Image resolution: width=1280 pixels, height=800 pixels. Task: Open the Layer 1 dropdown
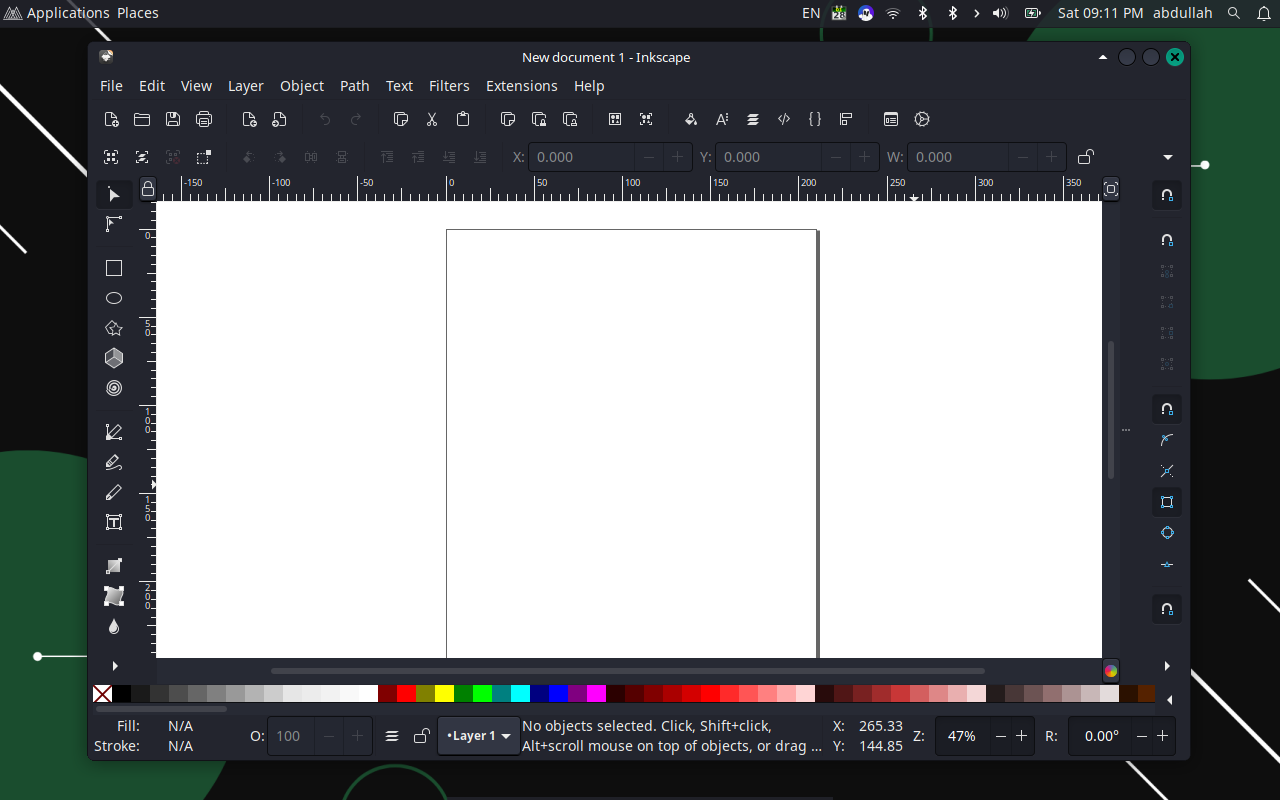point(479,736)
